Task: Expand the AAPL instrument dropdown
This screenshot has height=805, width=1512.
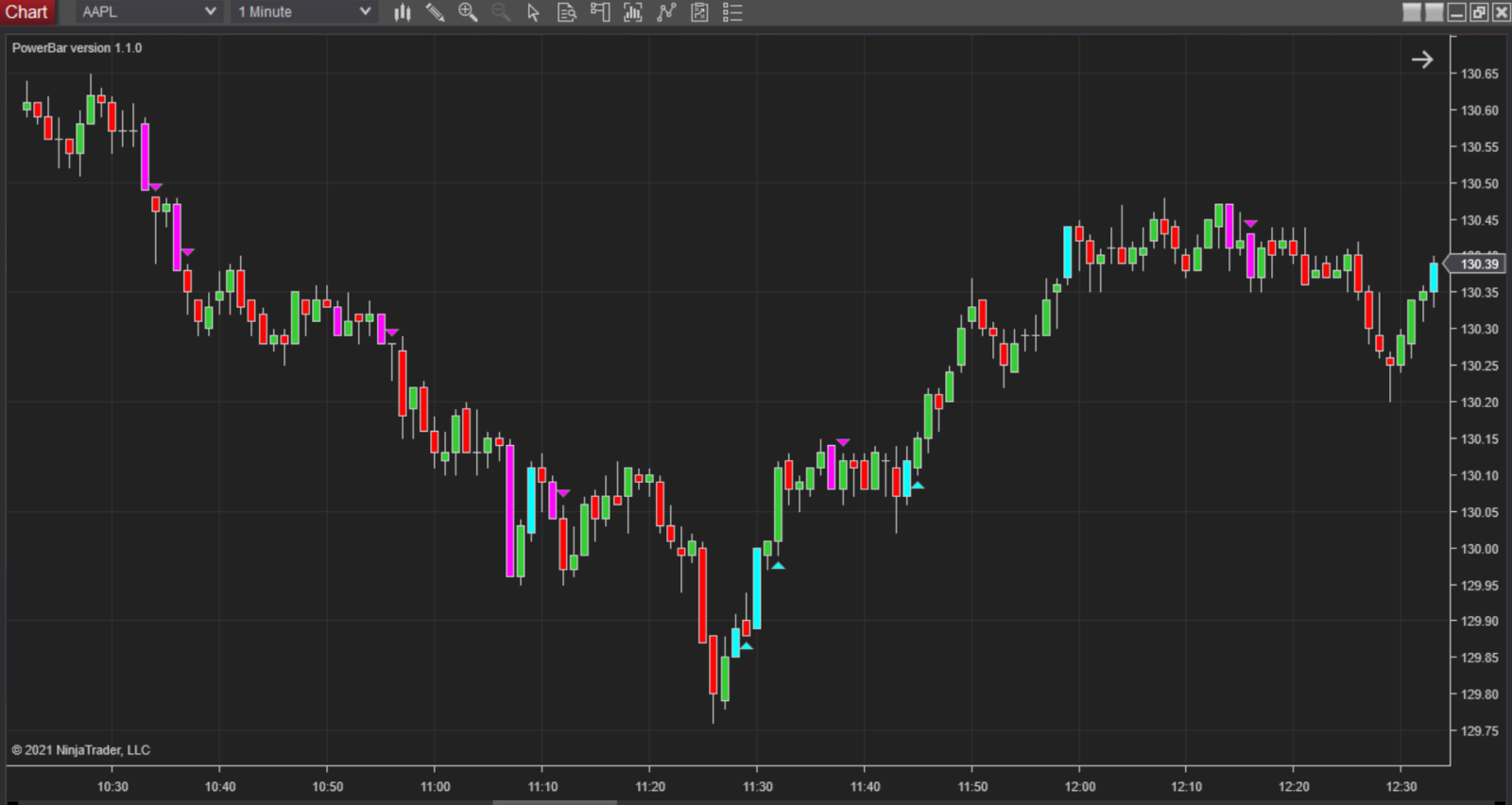Action: point(148,12)
